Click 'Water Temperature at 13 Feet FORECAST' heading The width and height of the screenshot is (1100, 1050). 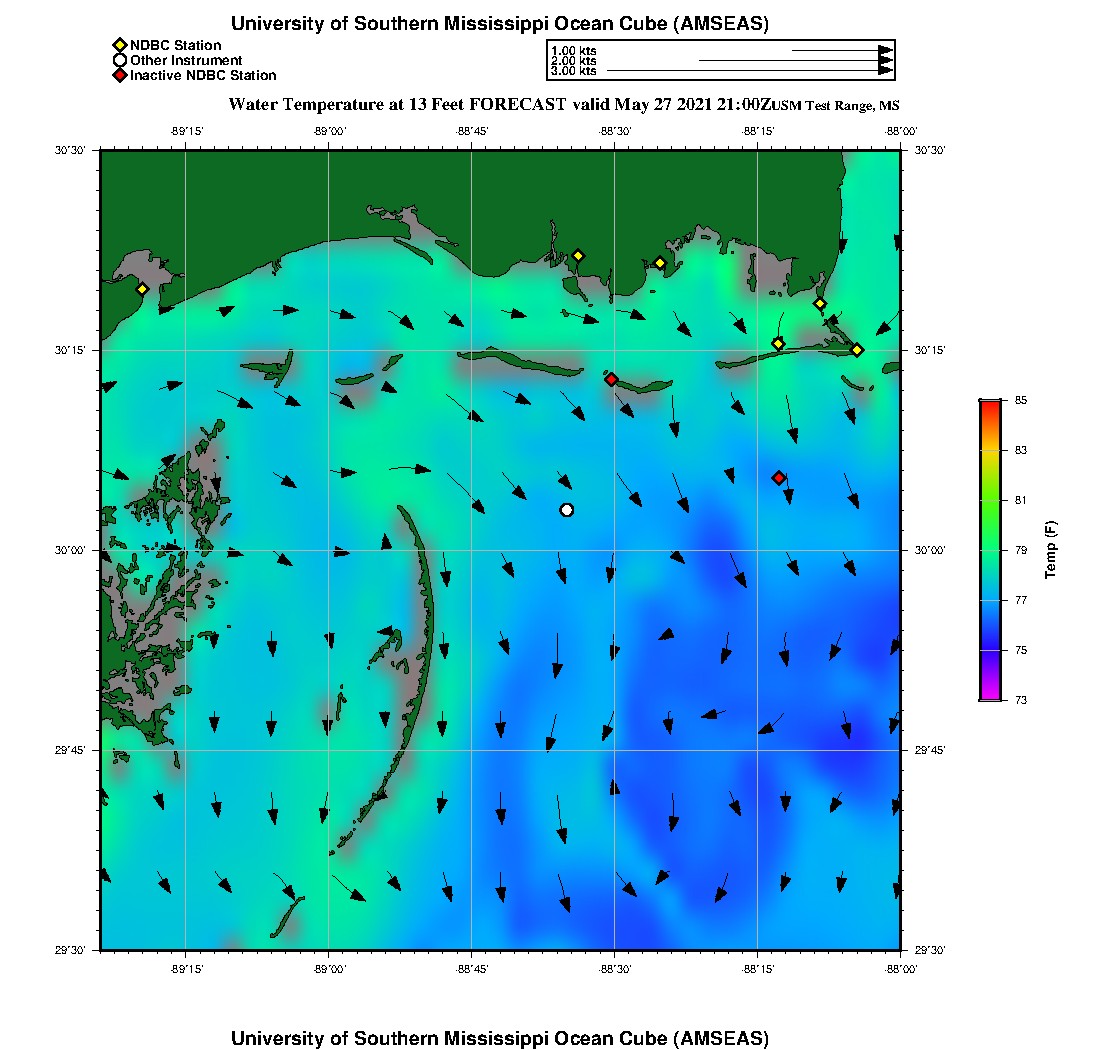[397, 105]
